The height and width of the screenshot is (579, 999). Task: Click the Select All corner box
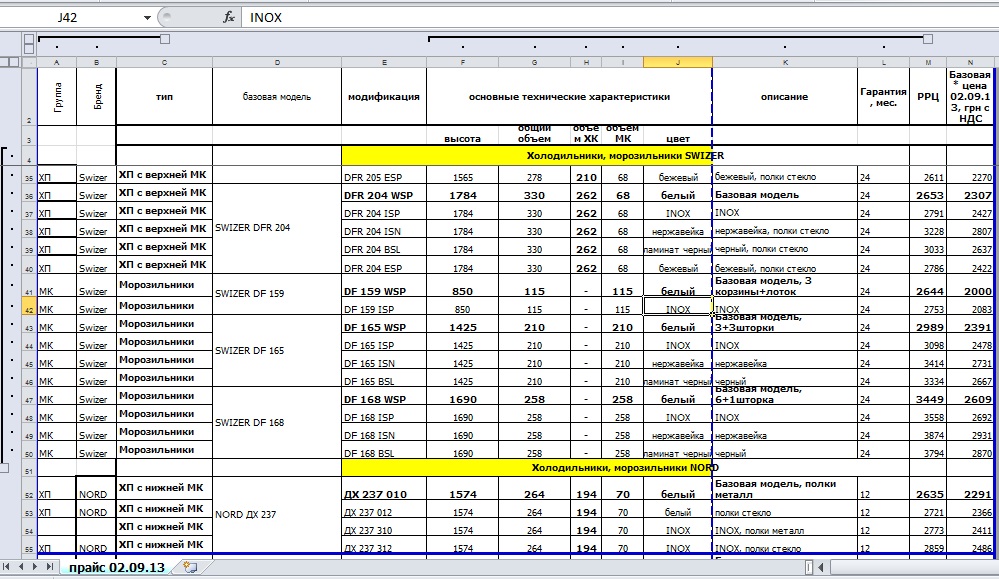(29, 62)
